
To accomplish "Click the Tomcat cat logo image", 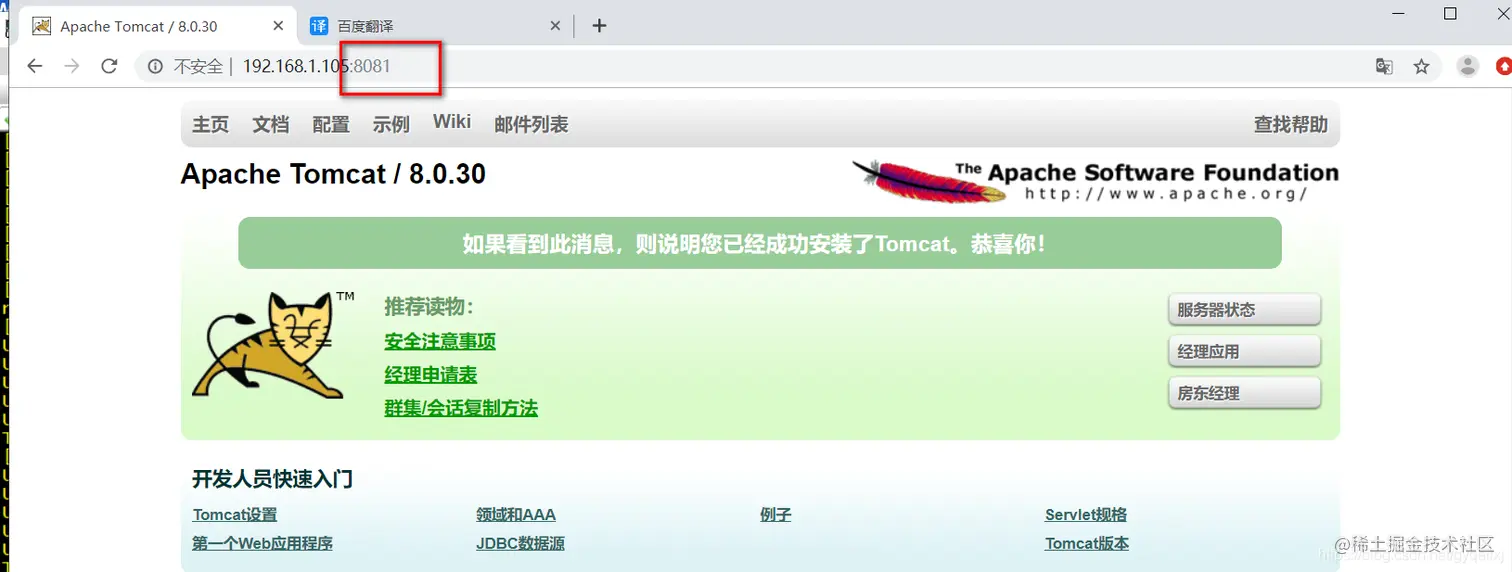I will (273, 345).
